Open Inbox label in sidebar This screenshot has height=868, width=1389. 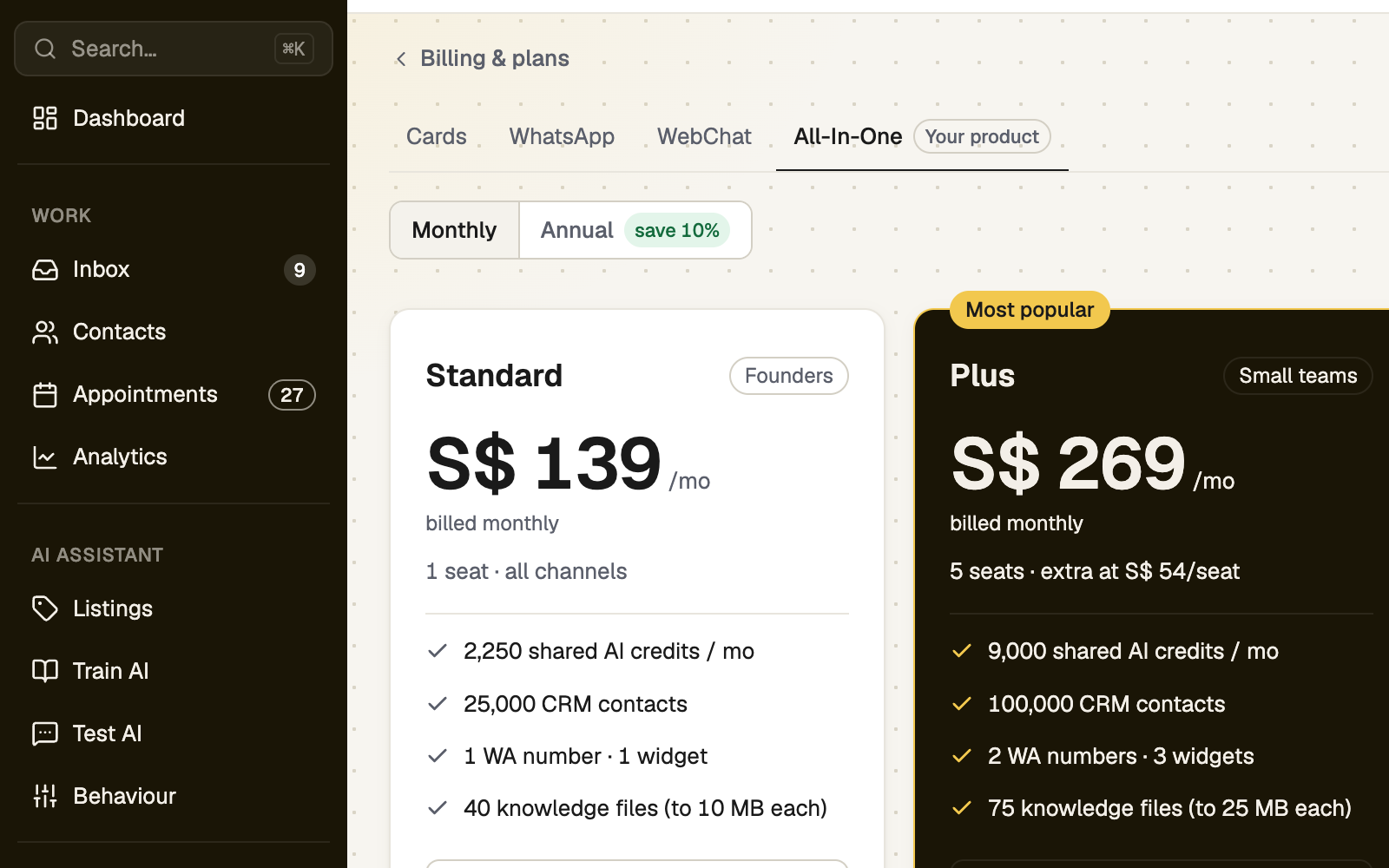pyautogui.click(x=101, y=270)
